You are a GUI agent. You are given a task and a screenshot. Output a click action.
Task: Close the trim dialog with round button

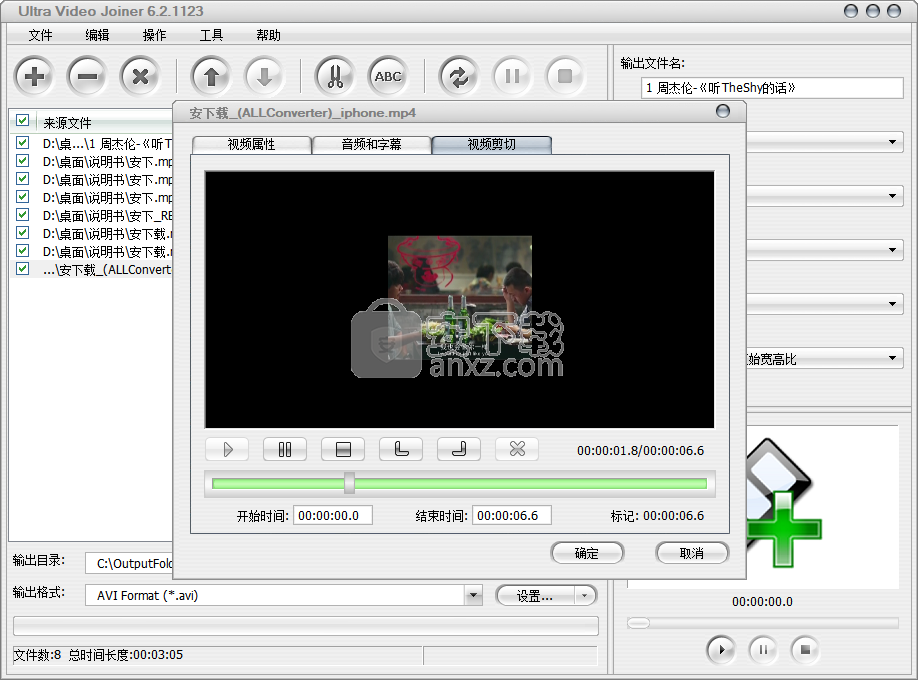(x=723, y=111)
